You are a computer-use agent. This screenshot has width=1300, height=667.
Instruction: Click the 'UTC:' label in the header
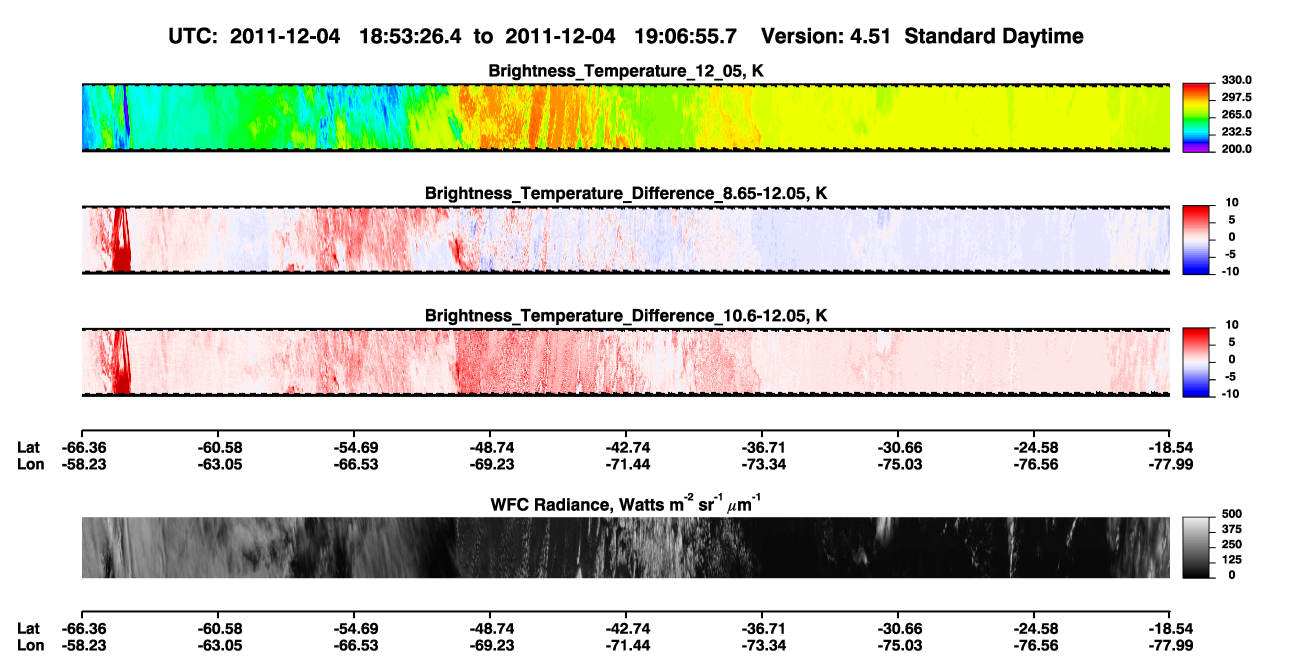tap(195, 37)
